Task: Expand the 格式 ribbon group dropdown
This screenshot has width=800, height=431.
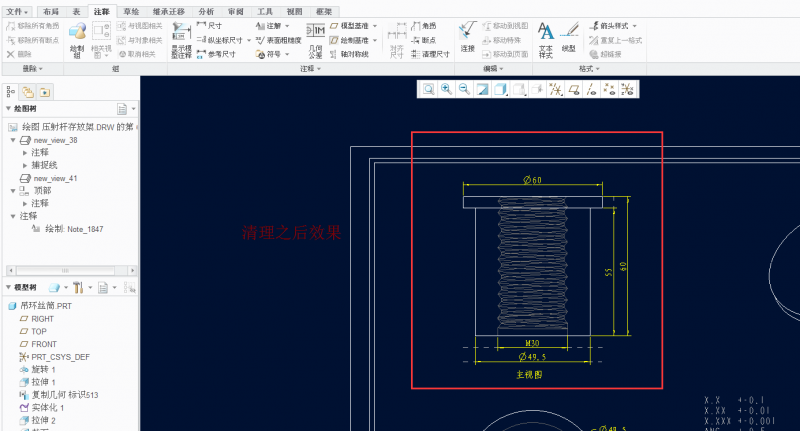Action: (589, 68)
